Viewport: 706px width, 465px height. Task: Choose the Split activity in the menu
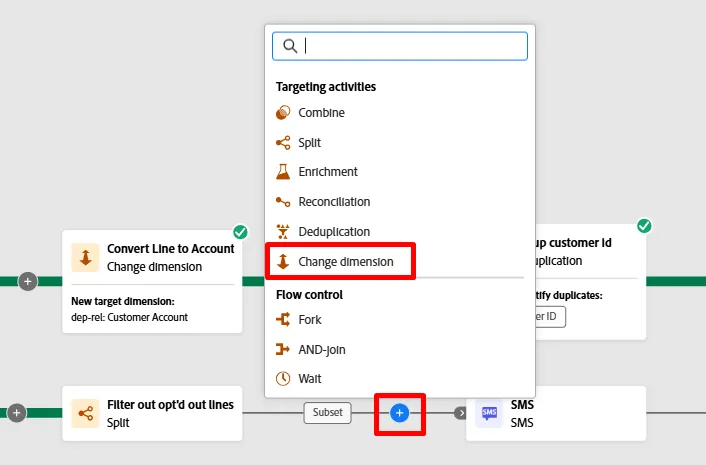pyautogui.click(x=309, y=143)
